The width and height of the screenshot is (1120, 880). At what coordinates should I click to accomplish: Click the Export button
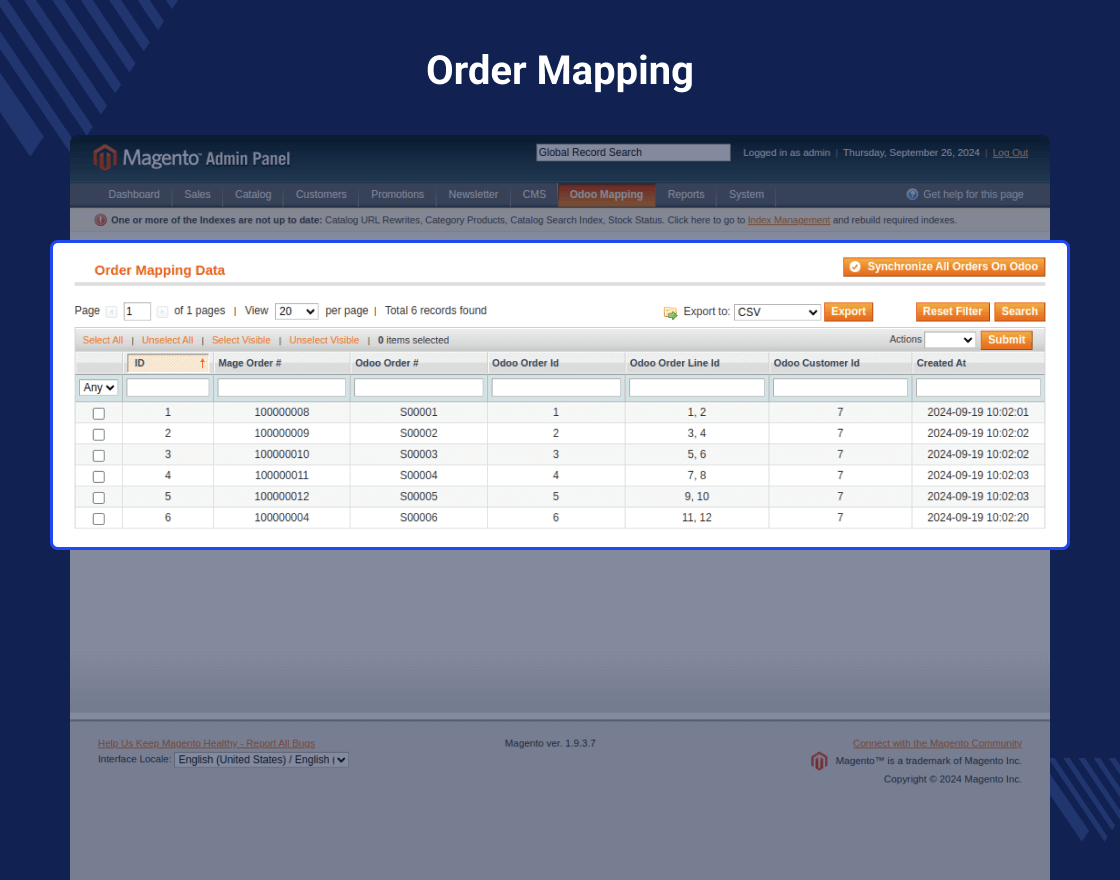pos(848,311)
